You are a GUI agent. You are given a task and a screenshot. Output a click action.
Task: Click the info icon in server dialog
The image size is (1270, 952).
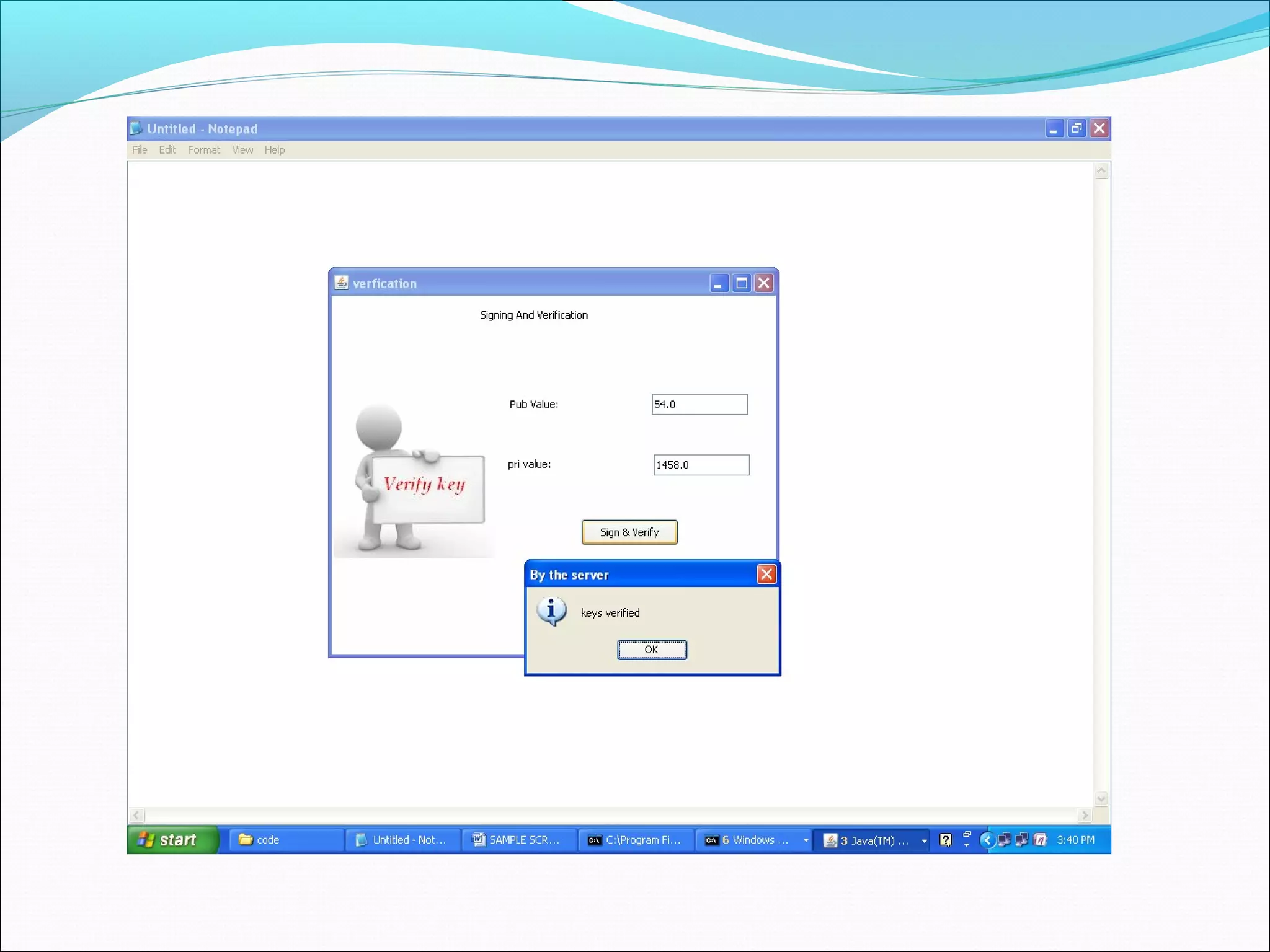click(x=551, y=612)
